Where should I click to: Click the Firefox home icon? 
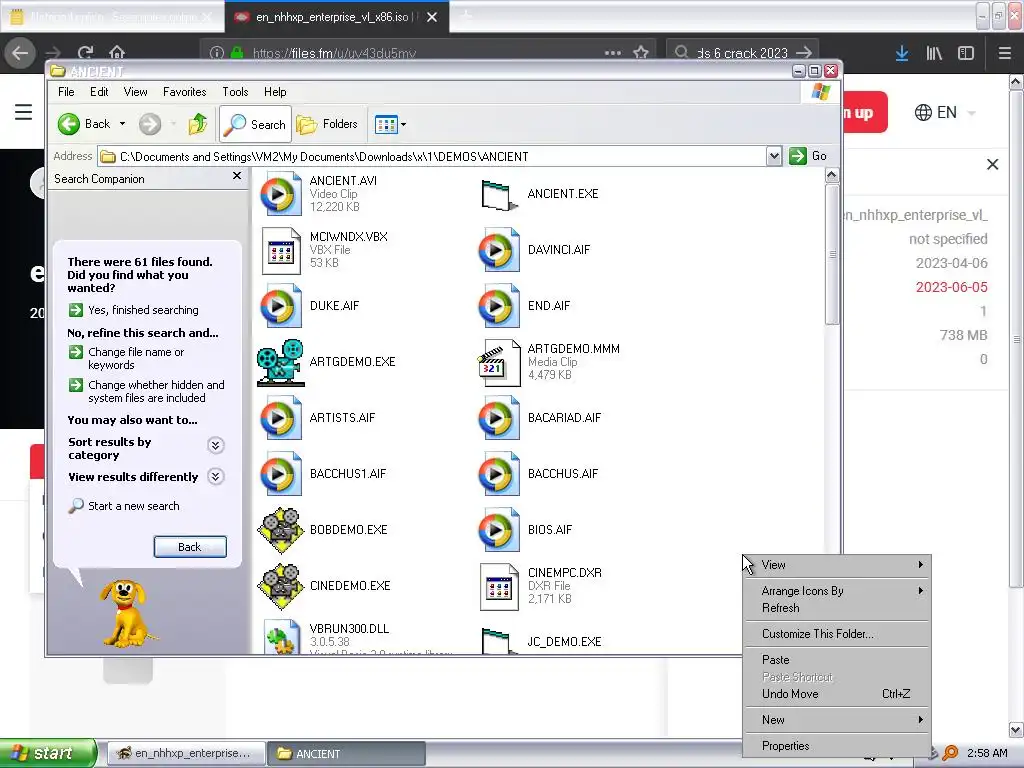coord(117,52)
